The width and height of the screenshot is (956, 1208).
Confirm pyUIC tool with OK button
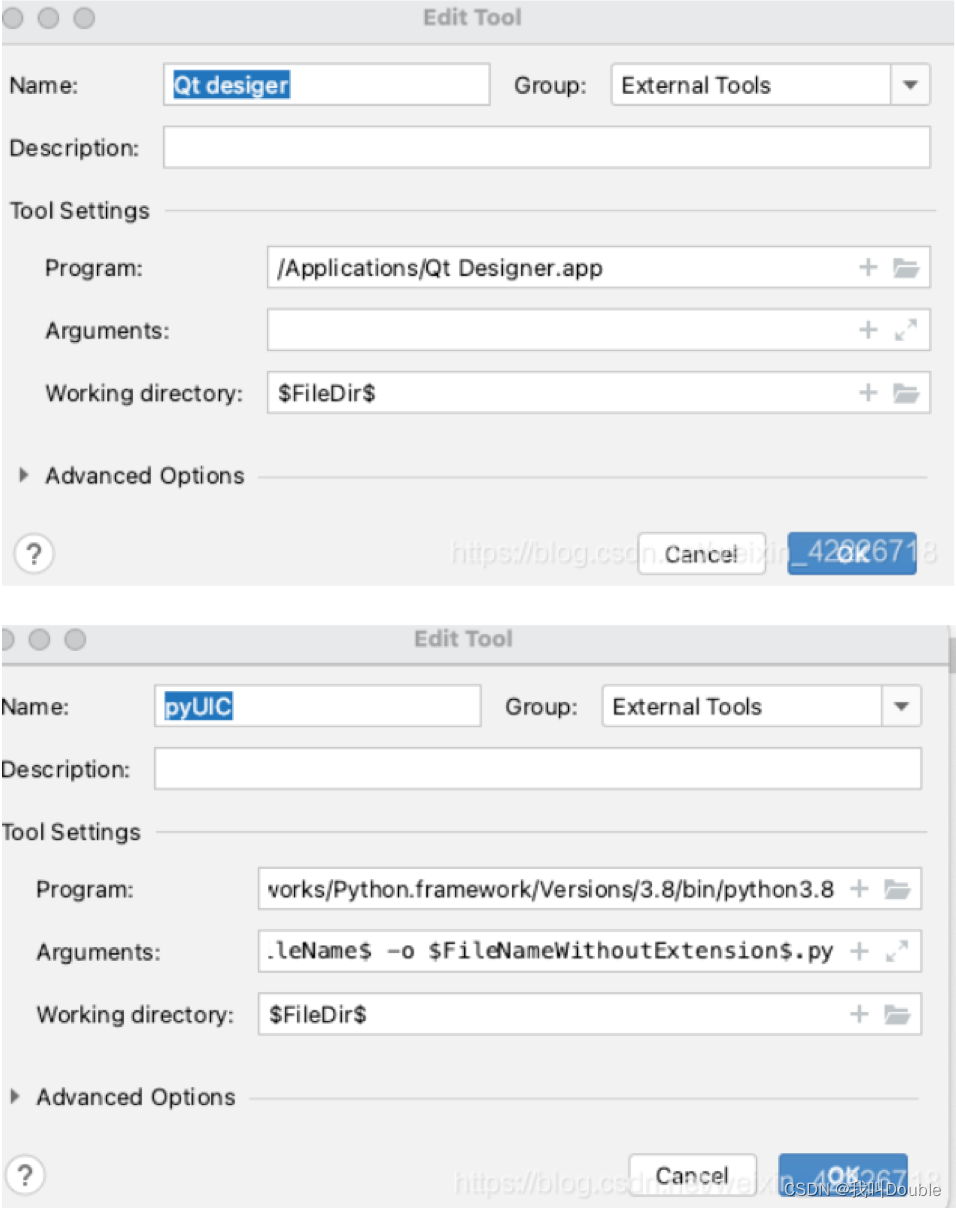click(843, 1175)
